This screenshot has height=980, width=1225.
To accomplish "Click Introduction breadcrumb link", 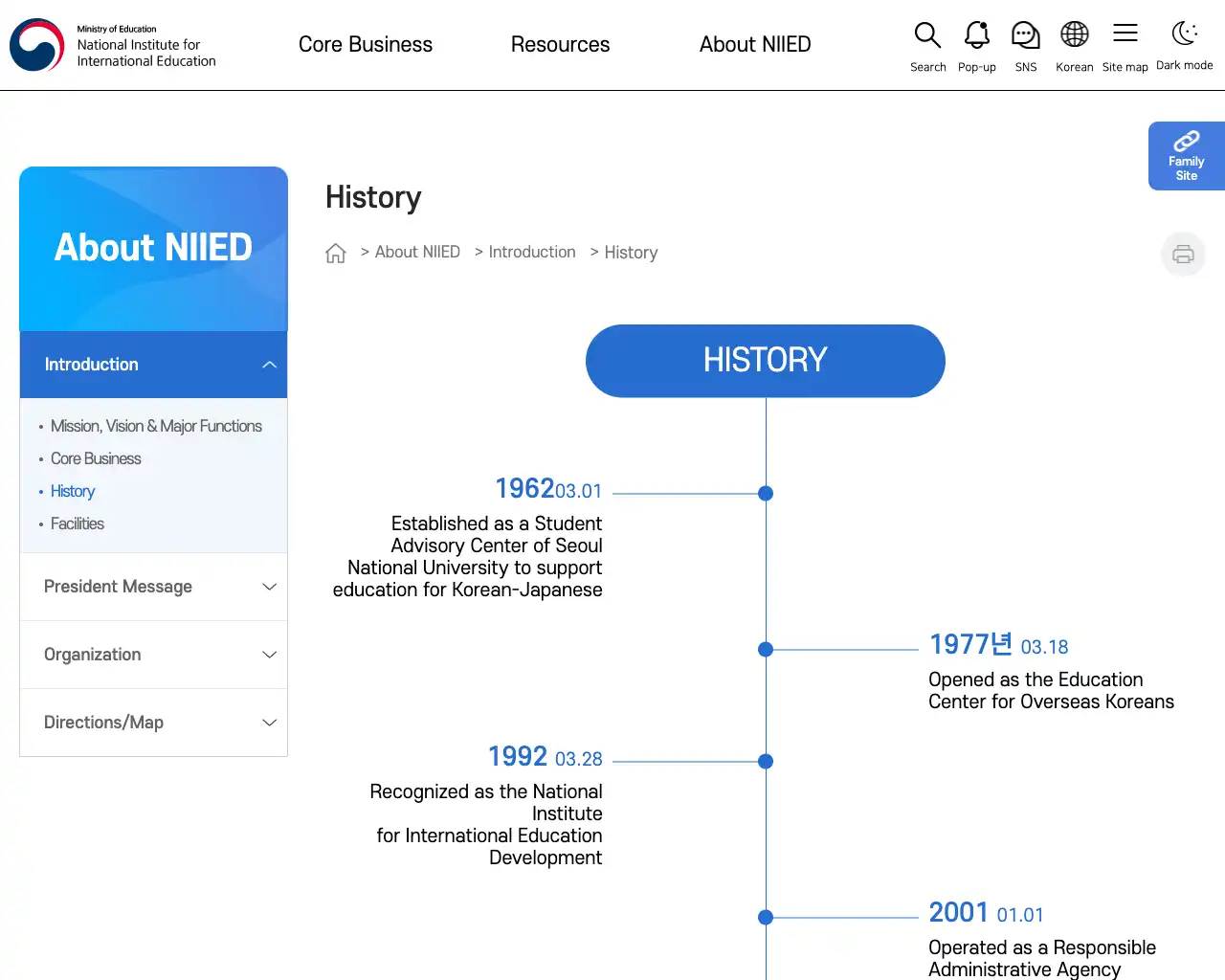I will pos(532,252).
